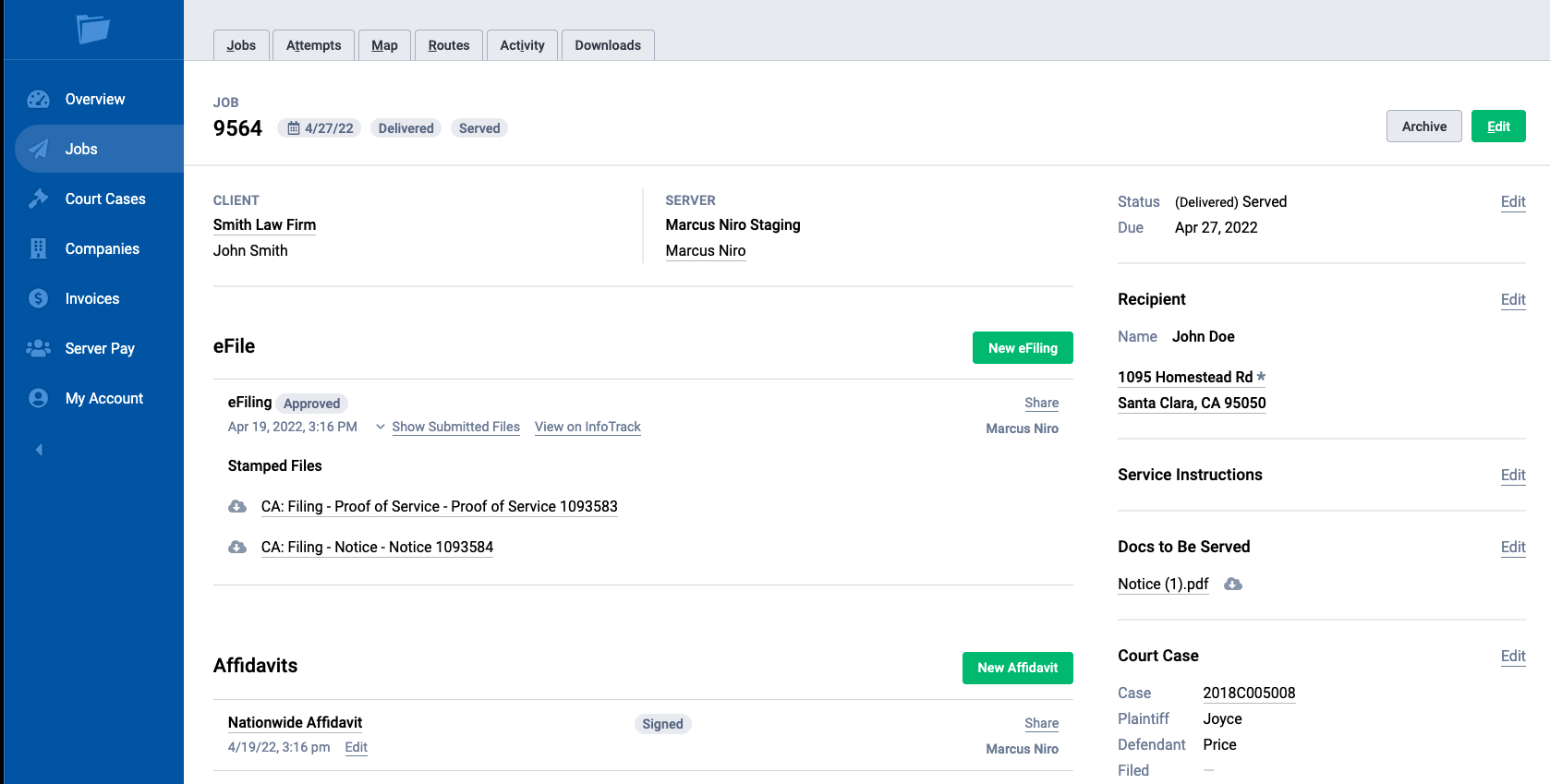The height and width of the screenshot is (784, 1550).
Task: Download the Proof of Service stamped file icon
Action: [x=237, y=507]
